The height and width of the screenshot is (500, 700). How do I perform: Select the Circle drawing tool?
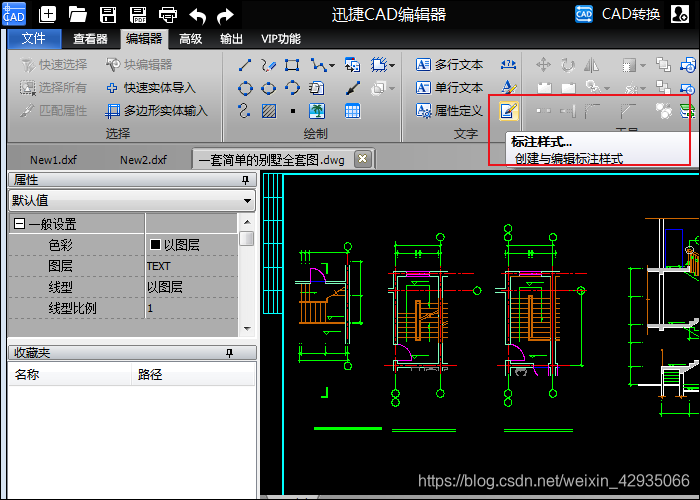pos(245,88)
